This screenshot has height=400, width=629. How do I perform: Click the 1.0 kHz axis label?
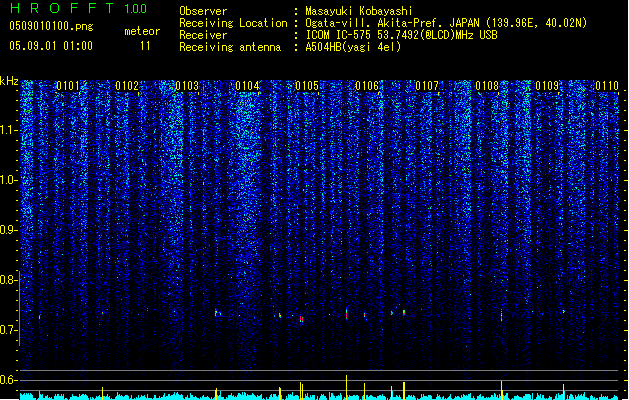point(8,180)
